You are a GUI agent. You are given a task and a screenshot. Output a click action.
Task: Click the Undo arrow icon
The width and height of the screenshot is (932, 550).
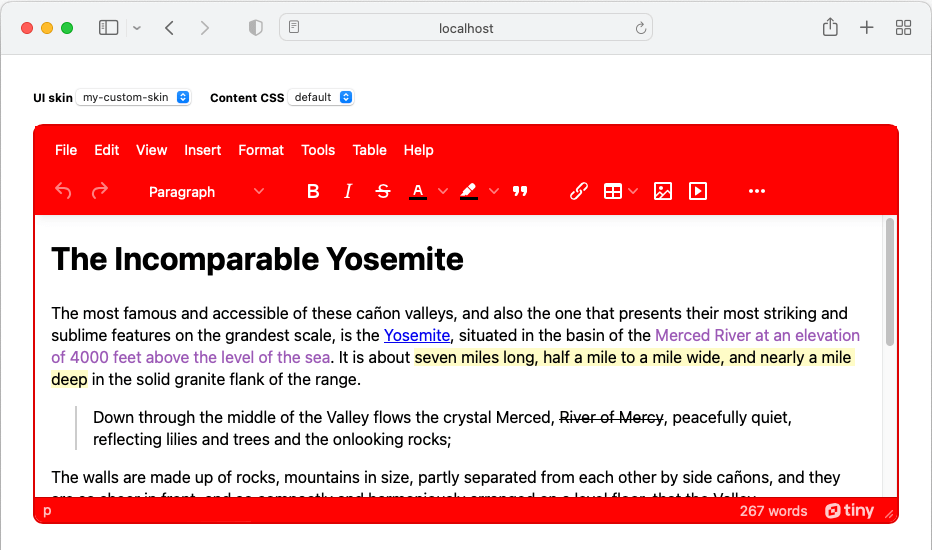(x=63, y=191)
